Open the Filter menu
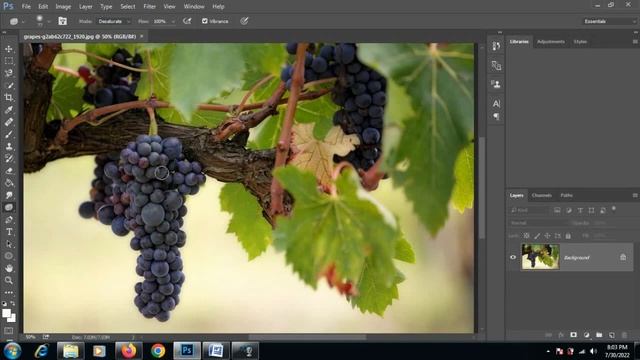Image resolution: width=640 pixels, height=360 pixels. [149, 7]
